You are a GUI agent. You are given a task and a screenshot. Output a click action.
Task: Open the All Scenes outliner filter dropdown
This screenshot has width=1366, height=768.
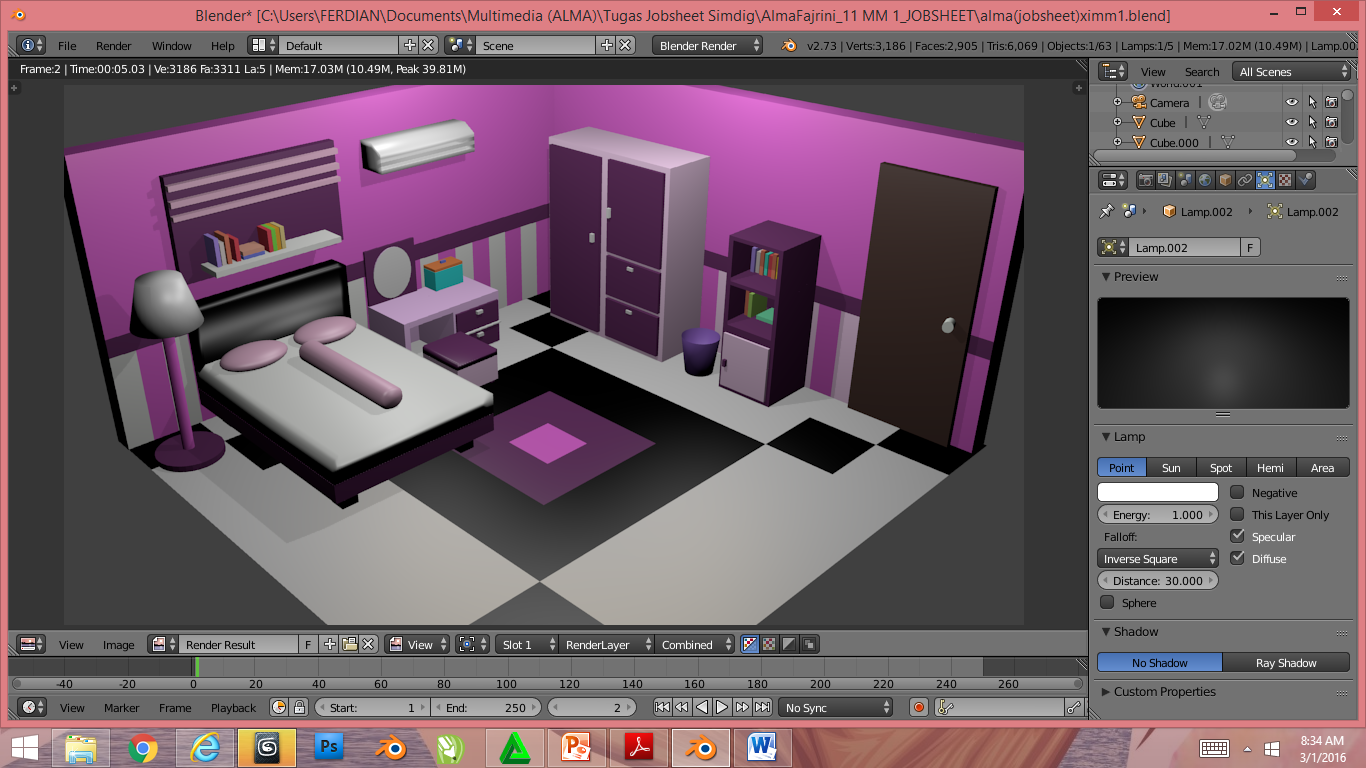[1293, 72]
